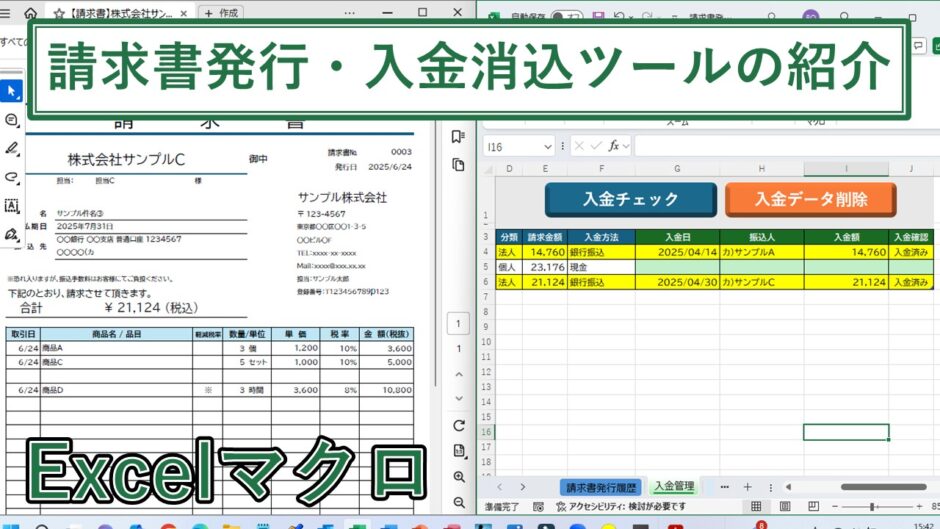This screenshot has height=529, width=940.
Task: Click the PDF page number box showing 1
Action: (458, 324)
